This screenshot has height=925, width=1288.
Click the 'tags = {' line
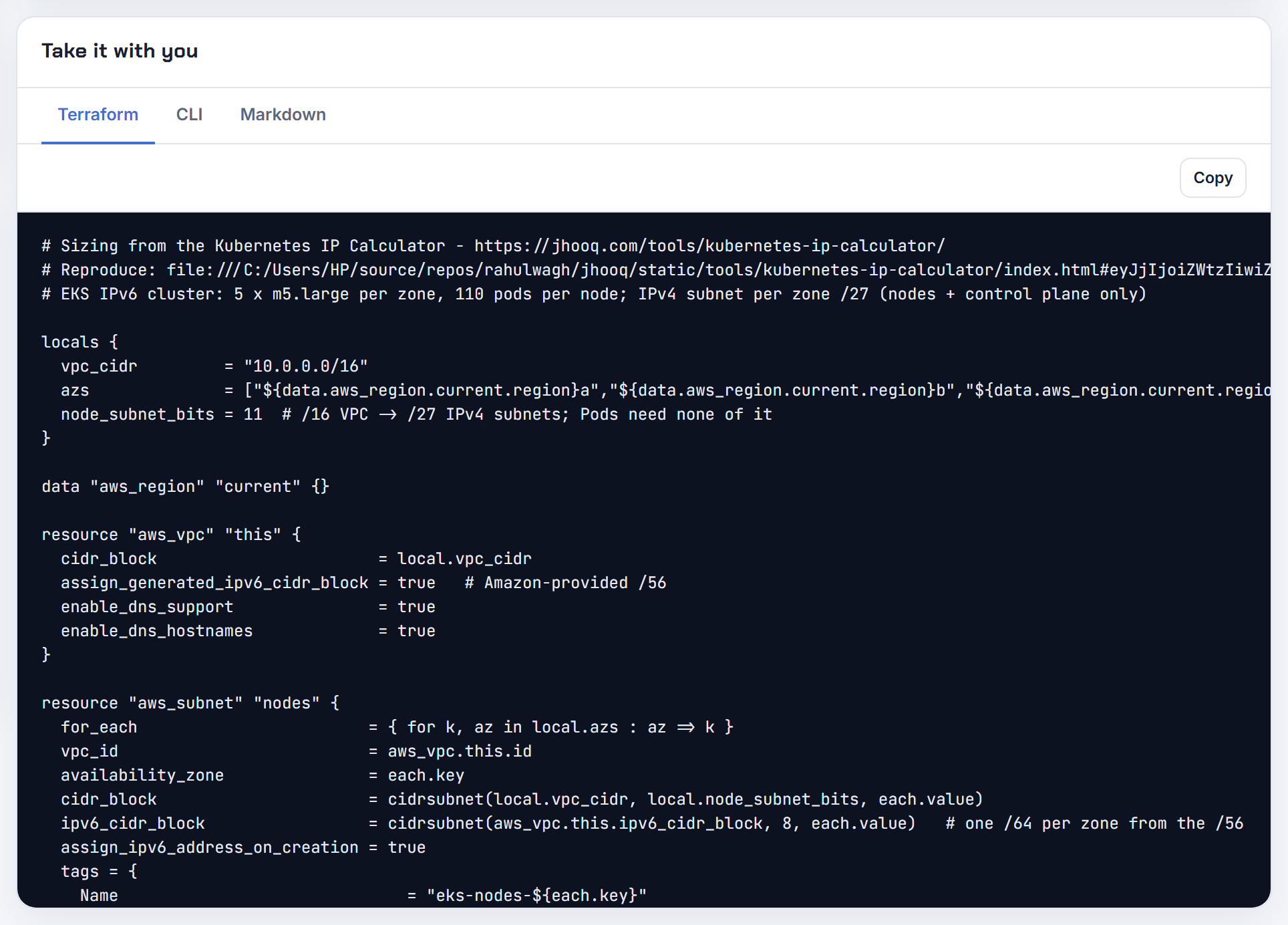99,872
